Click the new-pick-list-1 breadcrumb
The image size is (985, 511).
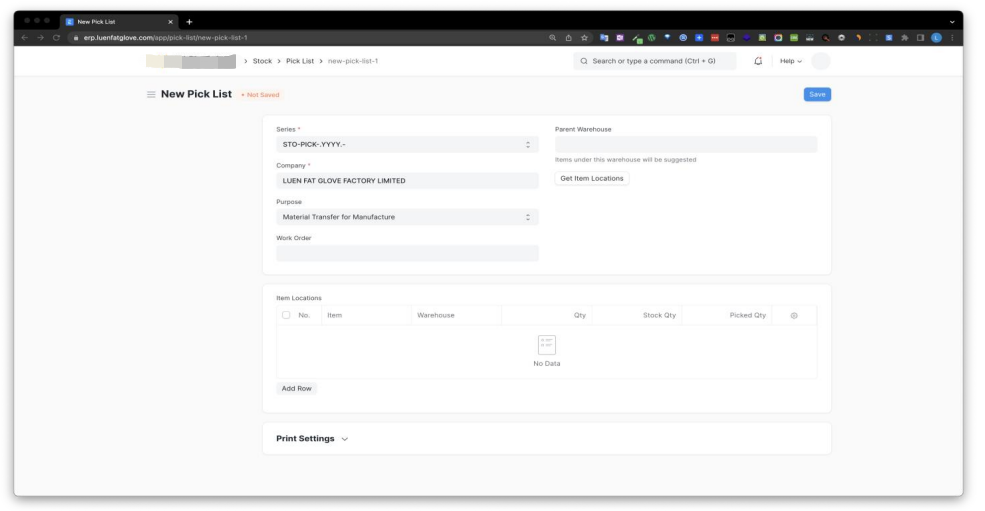click(x=353, y=61)
